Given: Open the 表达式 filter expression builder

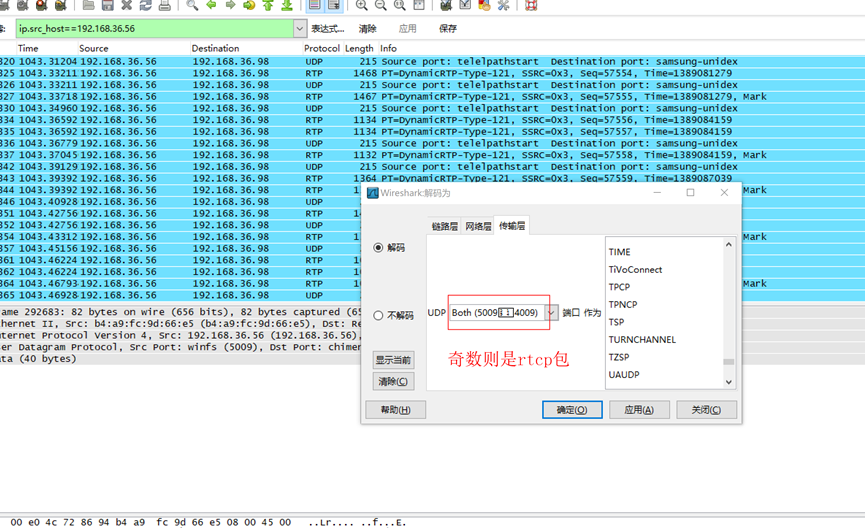Looking at the screenshot, I should (328, 29).
